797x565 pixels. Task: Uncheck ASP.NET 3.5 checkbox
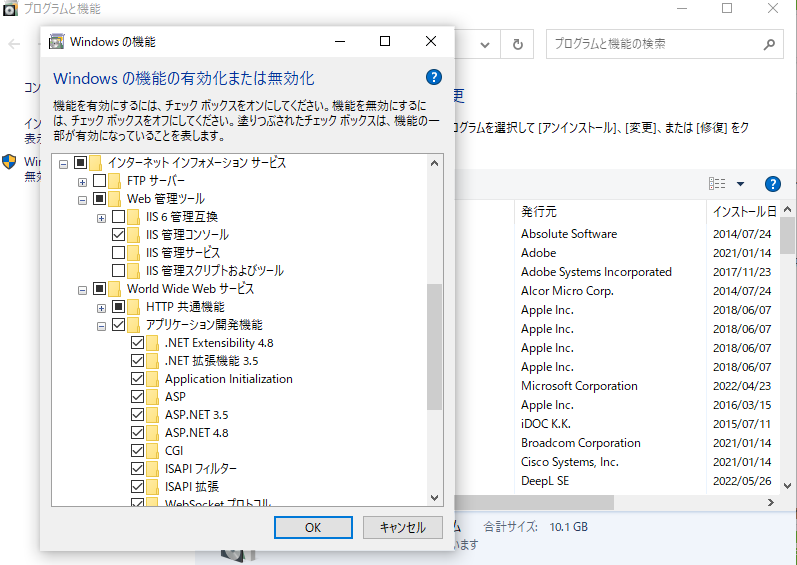coord(137,415)
